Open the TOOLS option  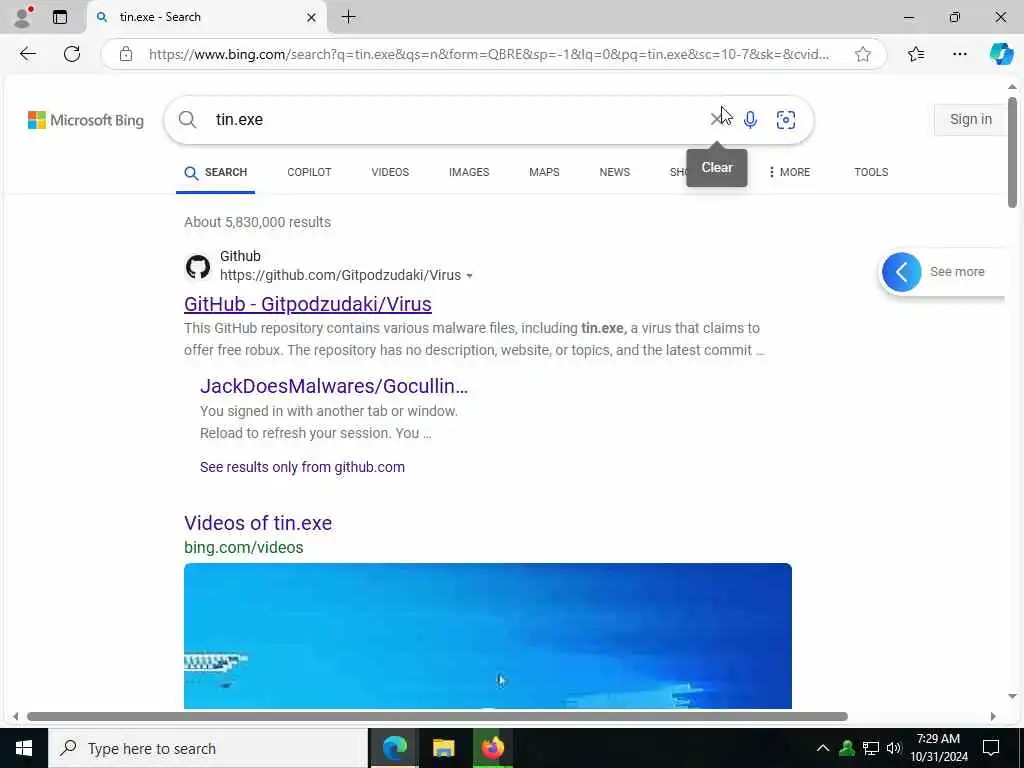871,172
